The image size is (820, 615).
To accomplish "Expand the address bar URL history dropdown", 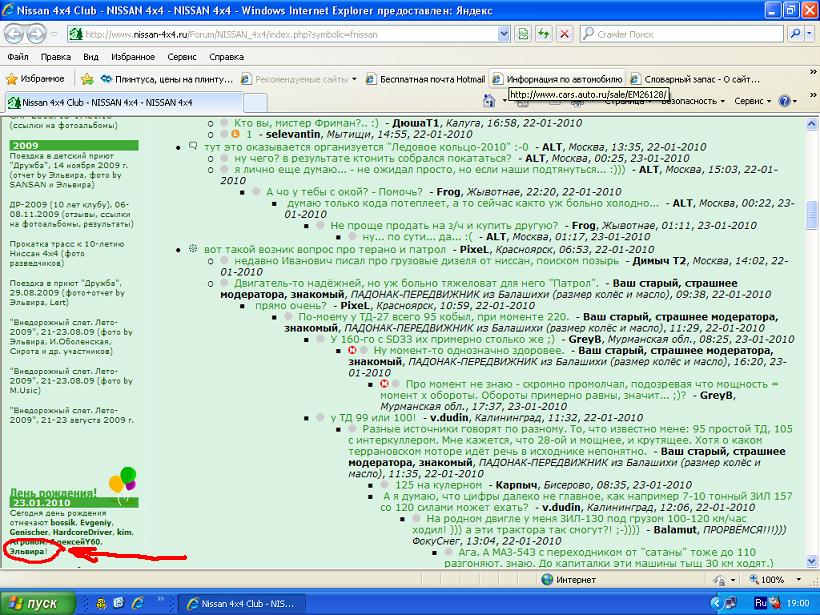I will pyautogui.click(x=504, y=35).
